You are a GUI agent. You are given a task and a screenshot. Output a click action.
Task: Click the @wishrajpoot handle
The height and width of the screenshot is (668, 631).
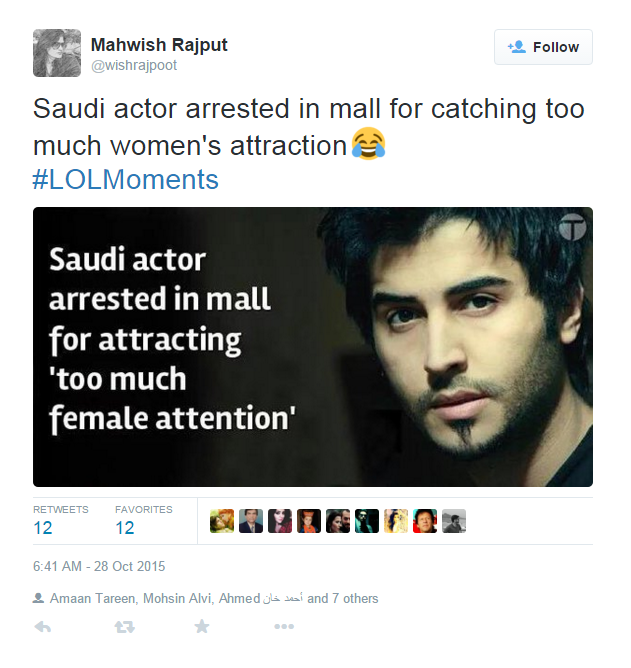coord(134,65)
